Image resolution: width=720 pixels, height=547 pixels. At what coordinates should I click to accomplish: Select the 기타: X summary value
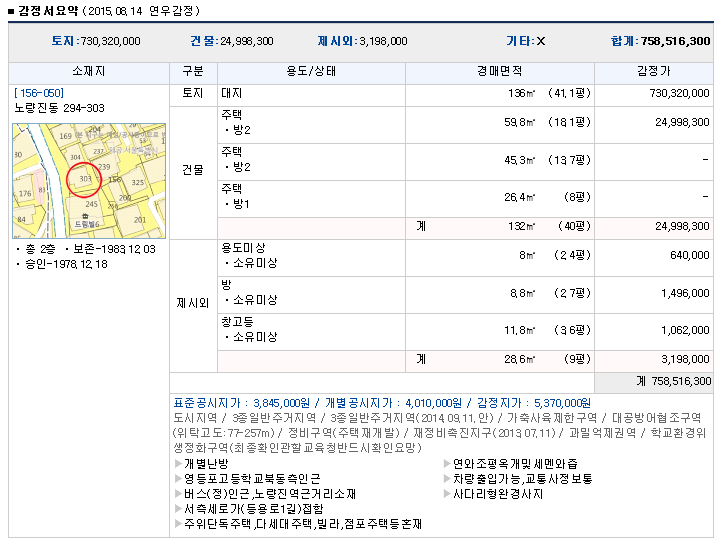pyautogui.click(x=526, y=41)
